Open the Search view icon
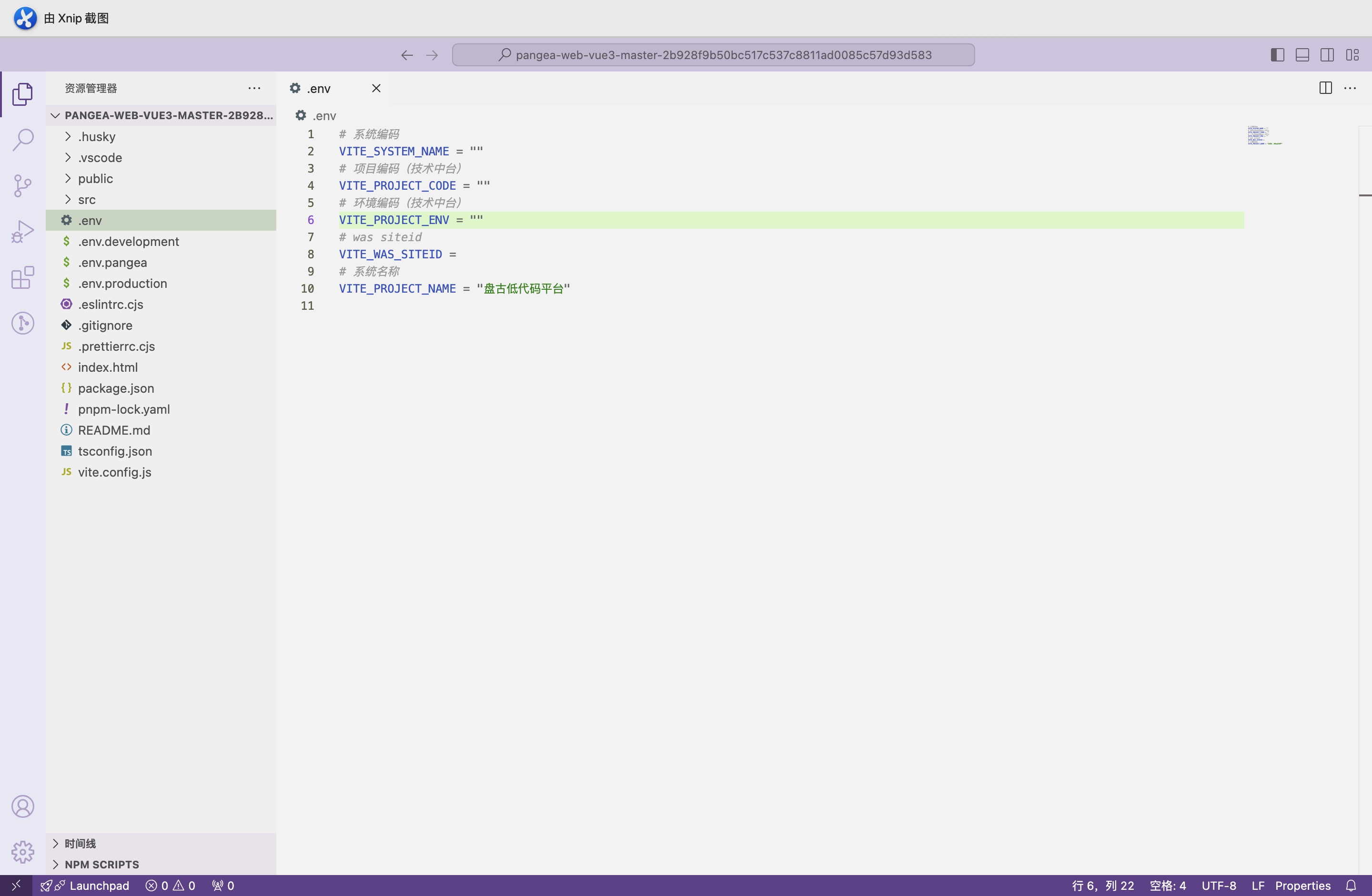This screenshot has width=1372, height=896. pyautogui.click(x=22, y=140)
